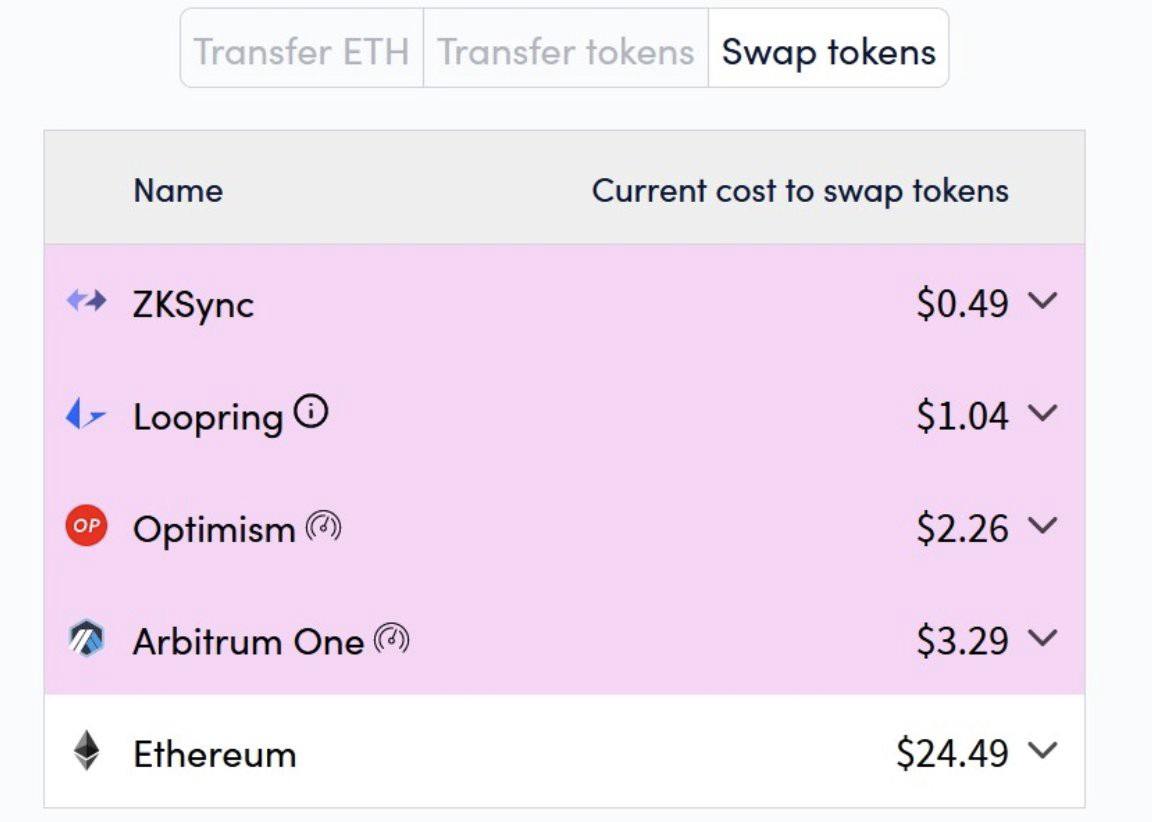Expand the ZKSync row chevron
The image size is (1152, 822).
coord(1043,300)
